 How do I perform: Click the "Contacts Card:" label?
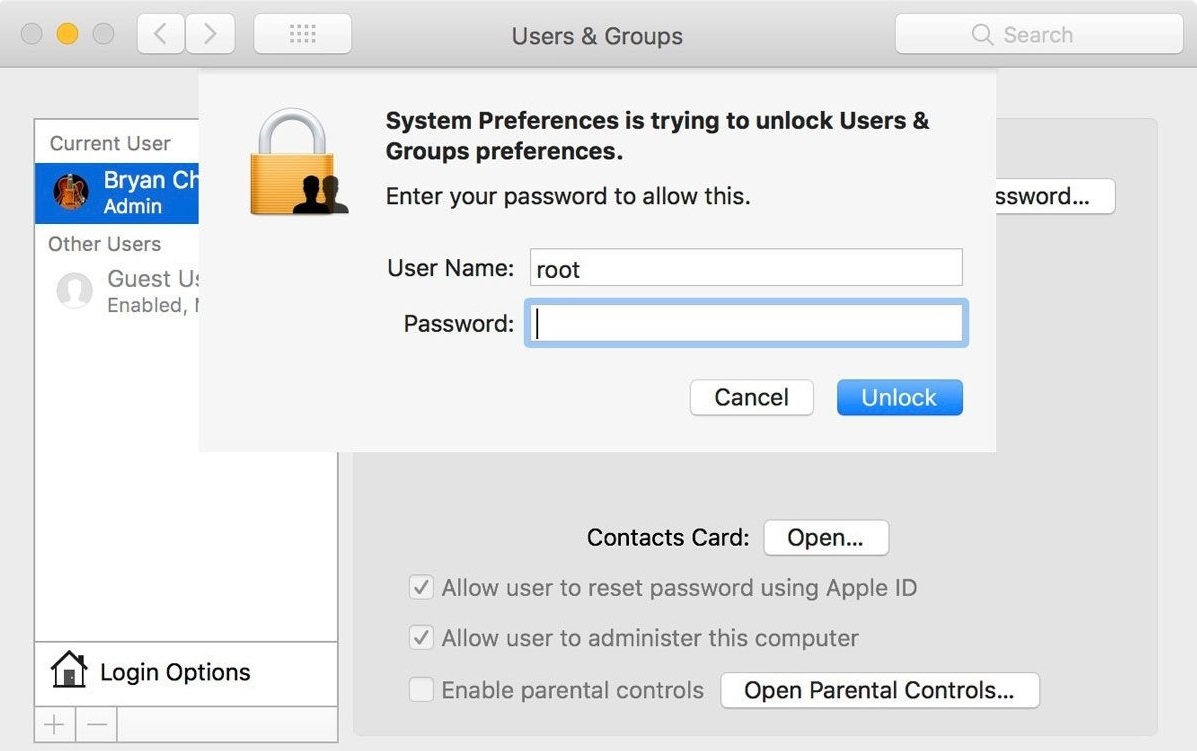click(x=668, y=537)
